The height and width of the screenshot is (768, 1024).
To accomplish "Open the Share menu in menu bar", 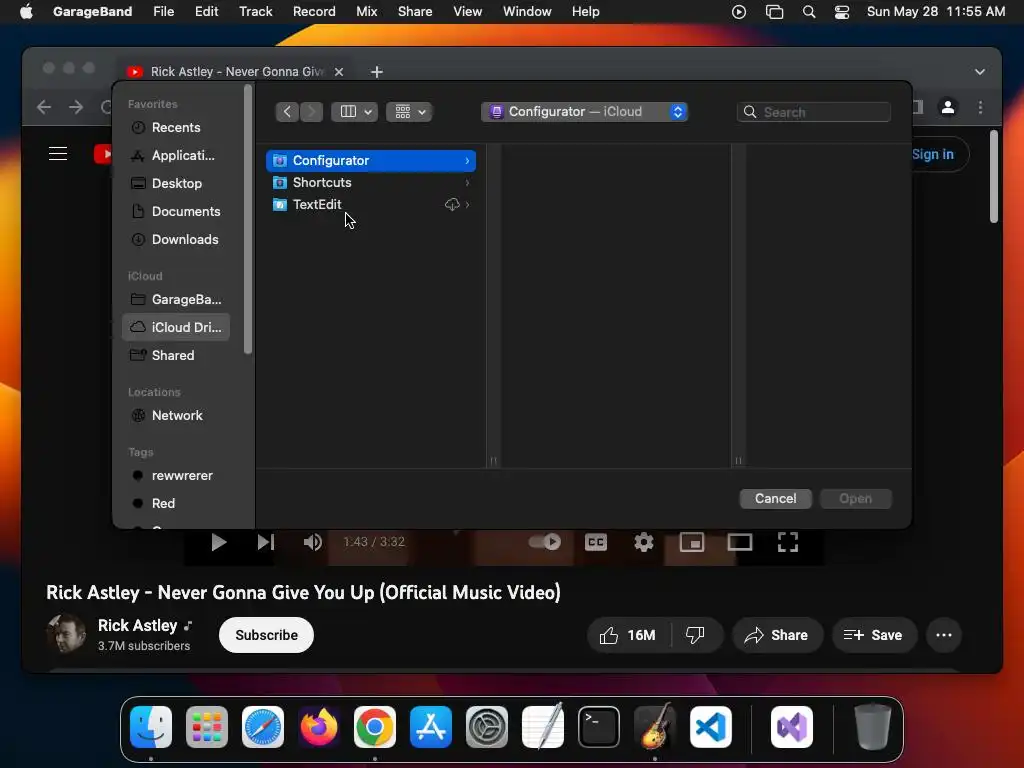I will click(415, 12).
